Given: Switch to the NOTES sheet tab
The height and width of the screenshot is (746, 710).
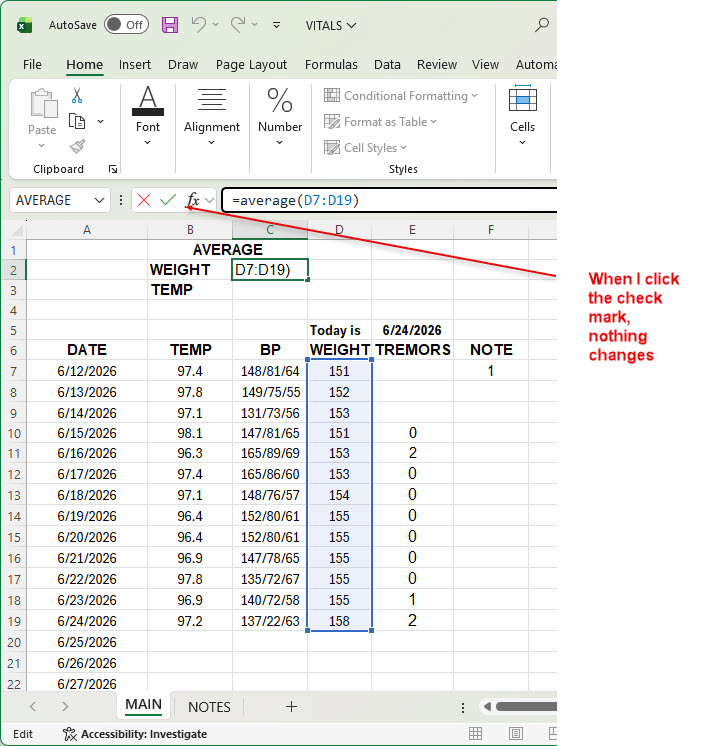Looking at the screenshot, I should [x=209, y=707].
